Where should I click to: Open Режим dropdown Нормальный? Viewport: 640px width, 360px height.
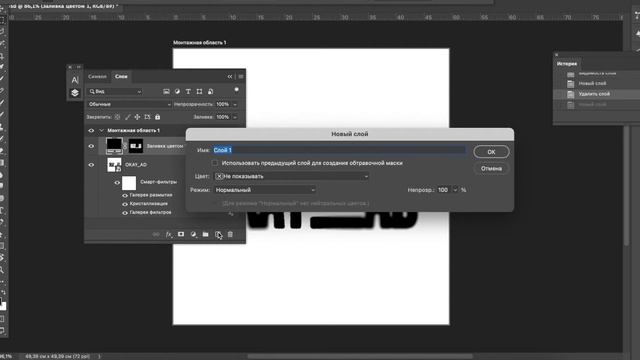(265, 190)
